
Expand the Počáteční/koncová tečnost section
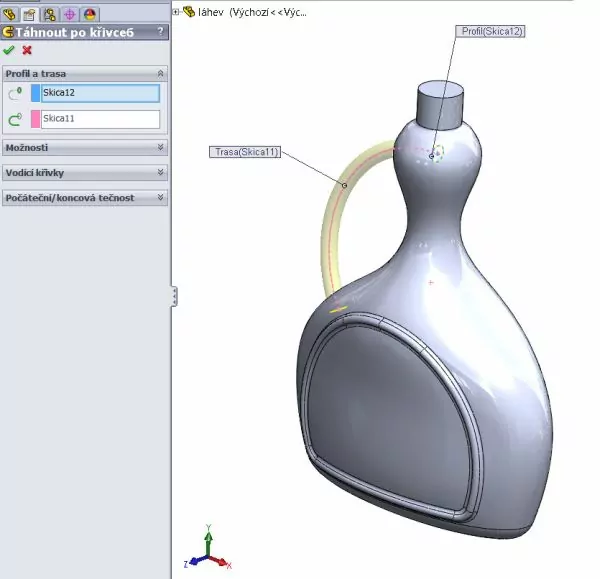pos(161,198)
